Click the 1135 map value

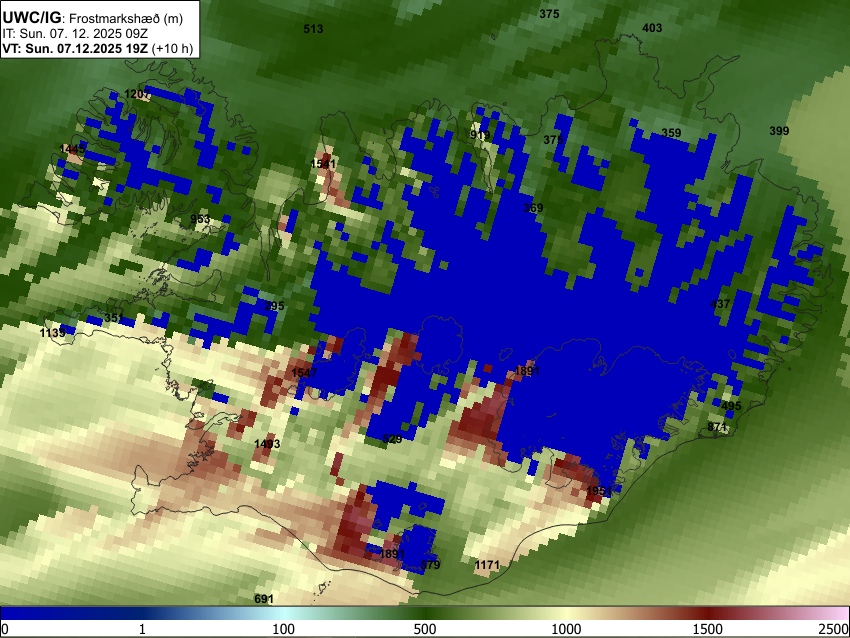pos(53,332)
